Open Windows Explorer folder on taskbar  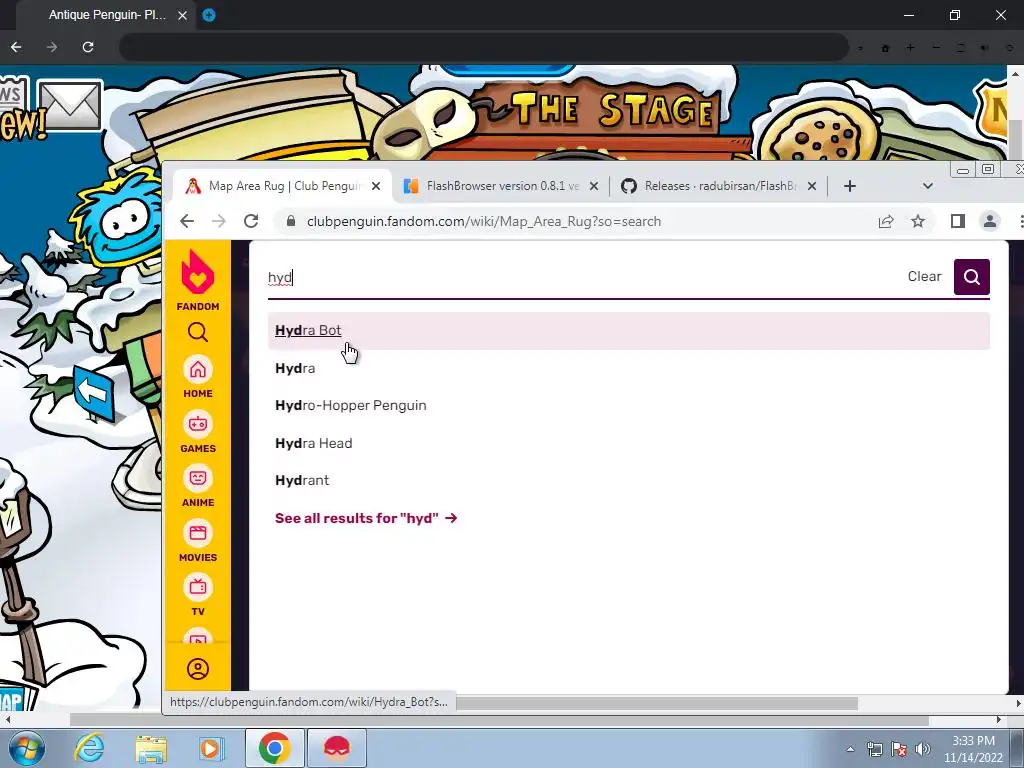point(151,748)
